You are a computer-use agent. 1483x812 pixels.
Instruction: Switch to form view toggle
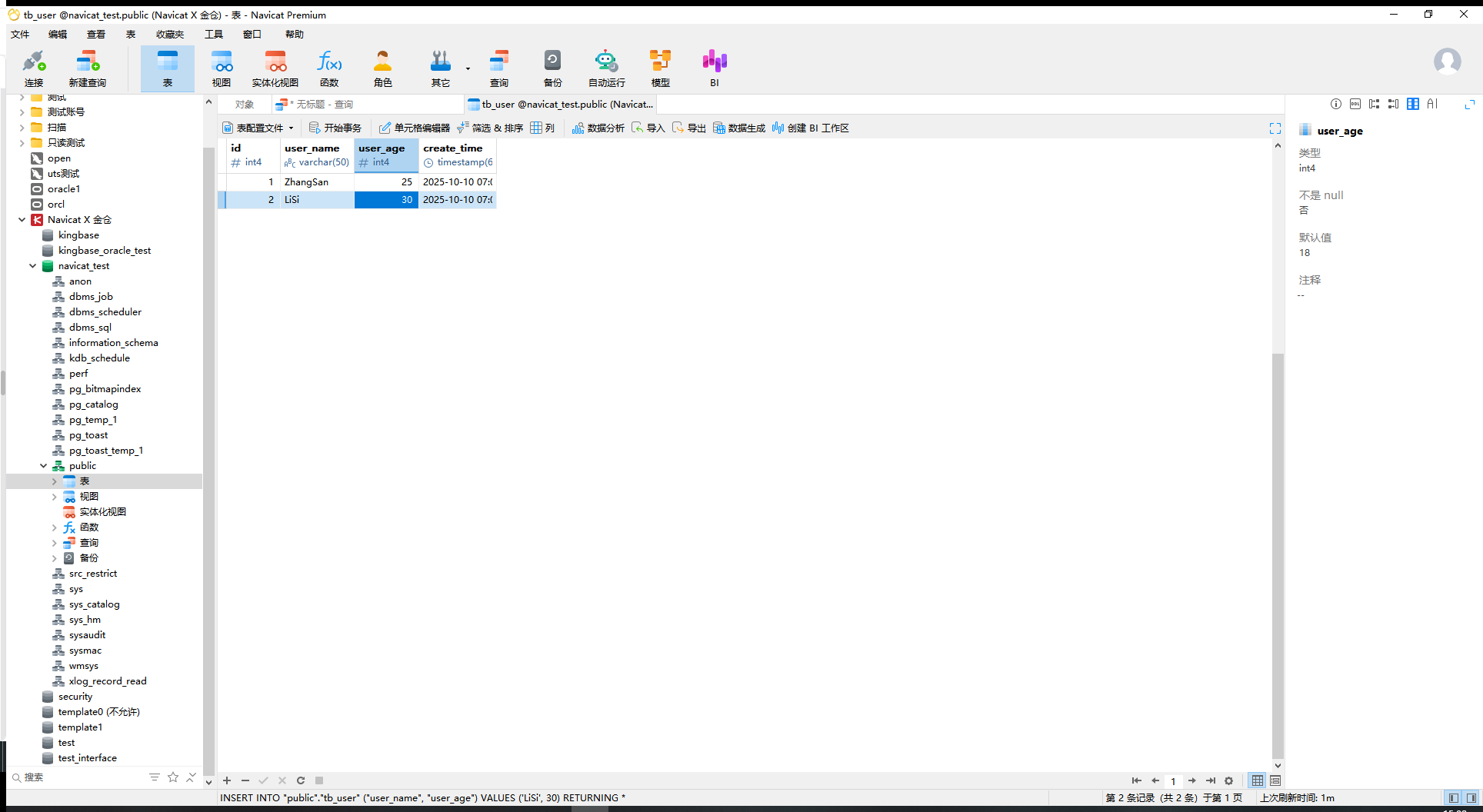1275,780
